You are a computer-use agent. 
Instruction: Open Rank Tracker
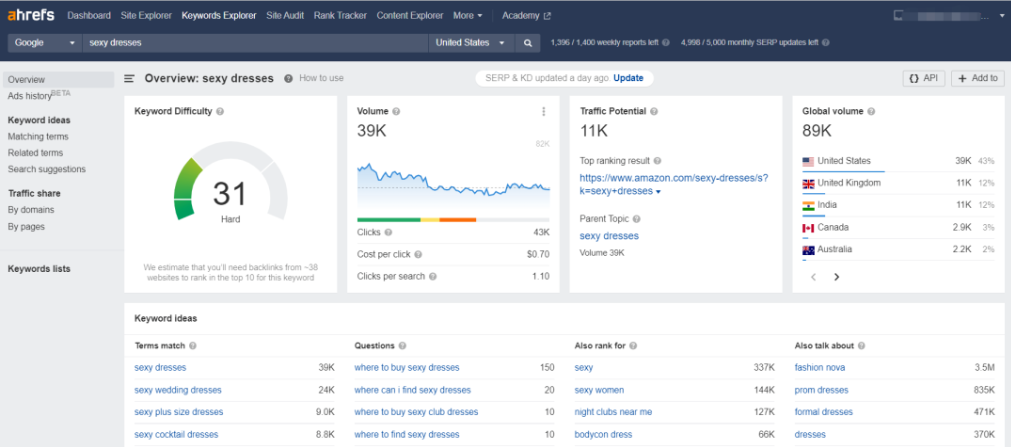coord(340,15)
